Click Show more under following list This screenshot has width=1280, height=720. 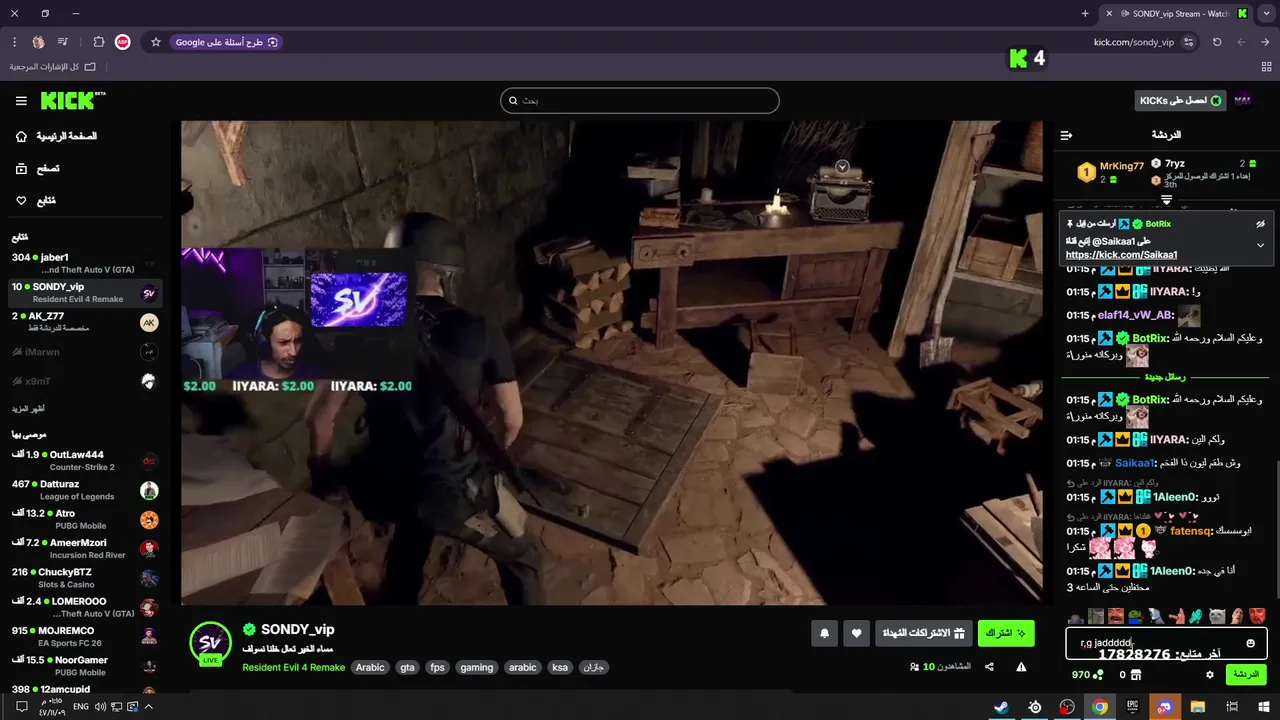tap(28, 409)
